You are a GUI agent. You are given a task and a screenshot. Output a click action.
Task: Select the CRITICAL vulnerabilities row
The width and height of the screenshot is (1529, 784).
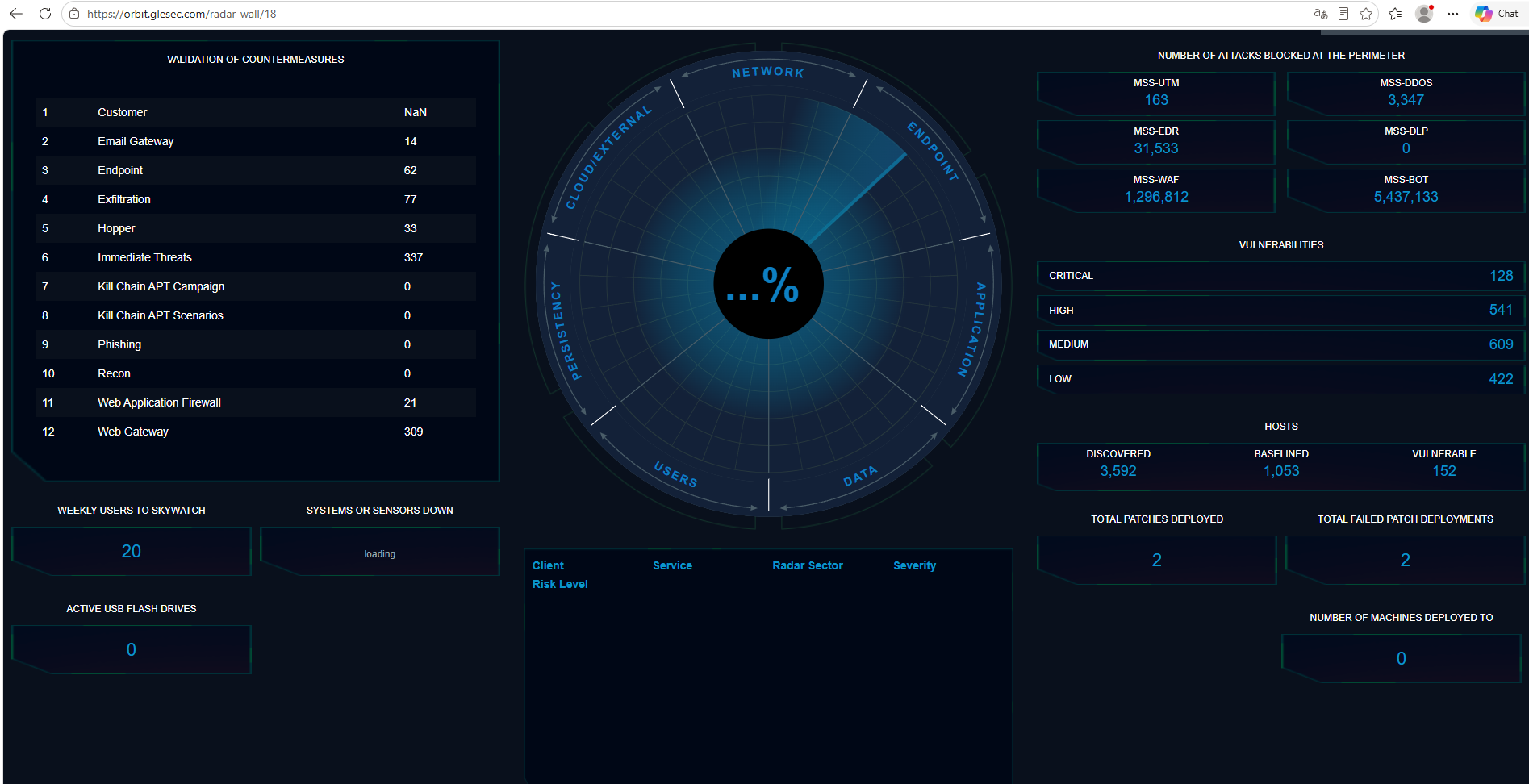coord(1281,276)
